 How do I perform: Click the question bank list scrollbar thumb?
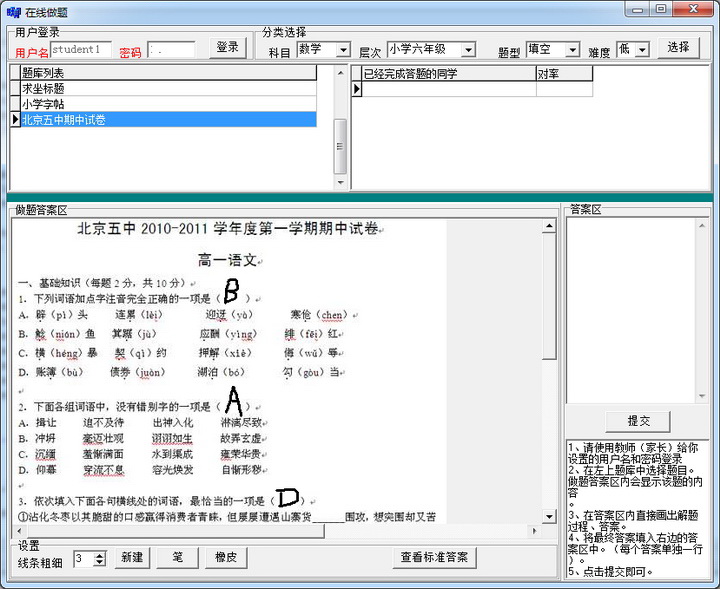pos(340,146)
